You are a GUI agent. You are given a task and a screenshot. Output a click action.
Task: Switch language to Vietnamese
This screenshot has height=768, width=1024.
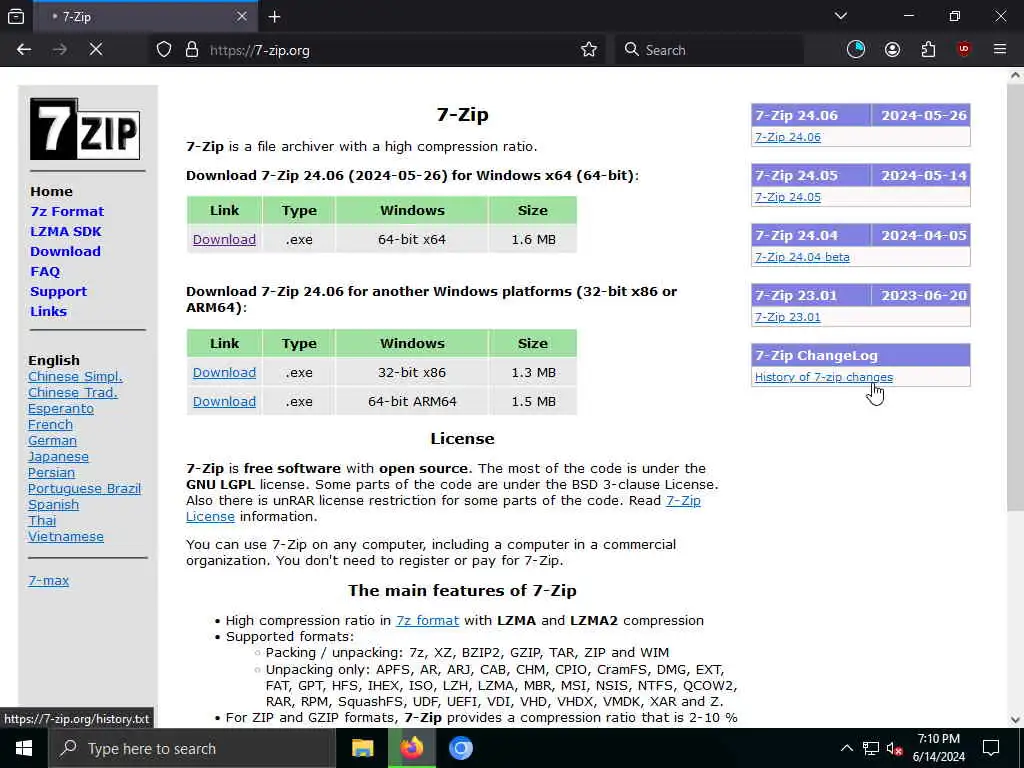(65, 537)
